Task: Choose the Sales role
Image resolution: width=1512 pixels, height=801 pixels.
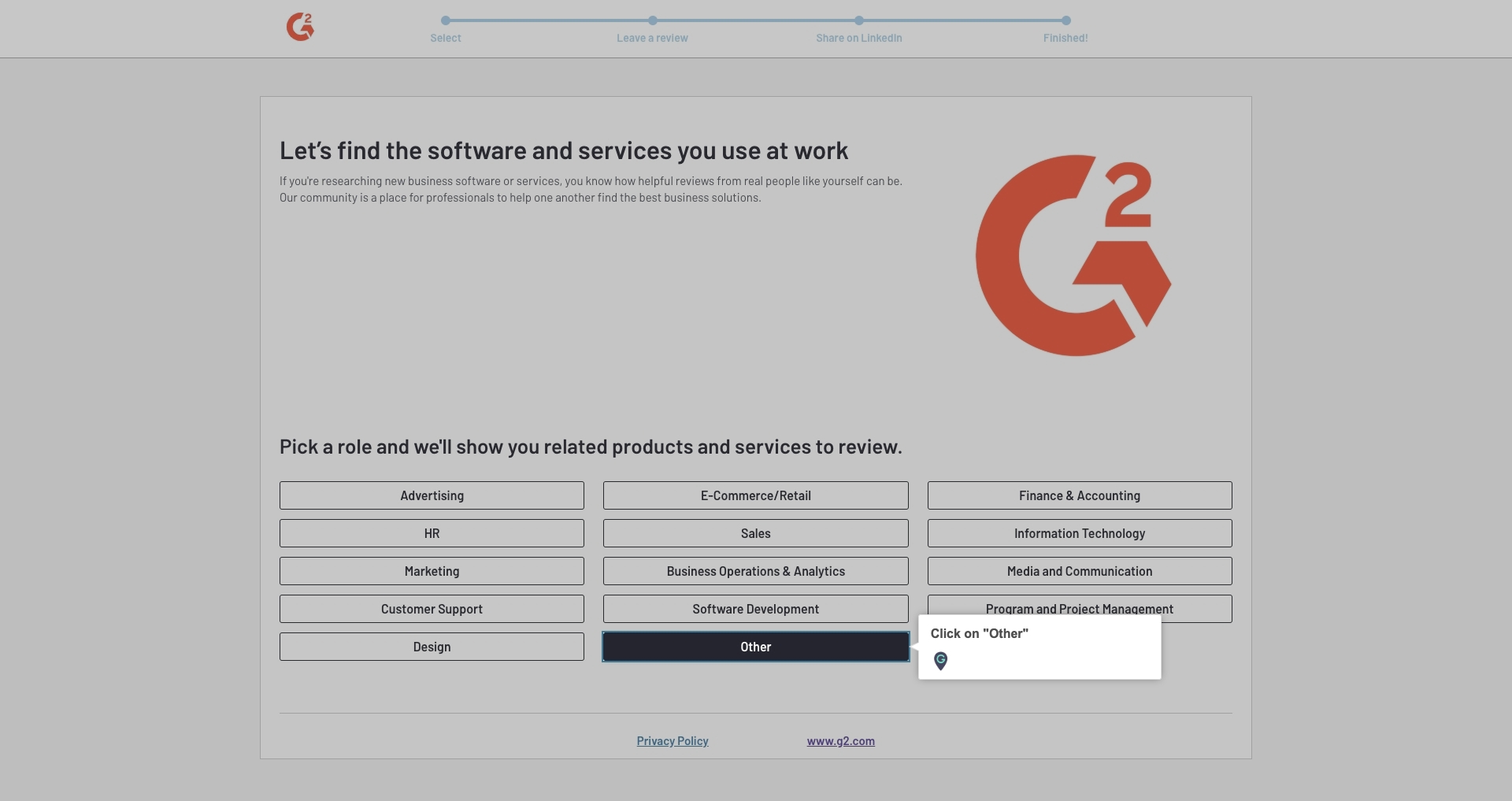Action: (756, 533)
